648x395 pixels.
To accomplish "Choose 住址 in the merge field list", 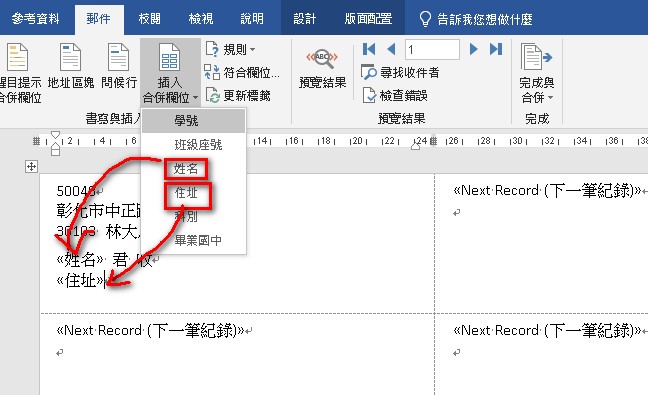I will (x=187, y=193).
